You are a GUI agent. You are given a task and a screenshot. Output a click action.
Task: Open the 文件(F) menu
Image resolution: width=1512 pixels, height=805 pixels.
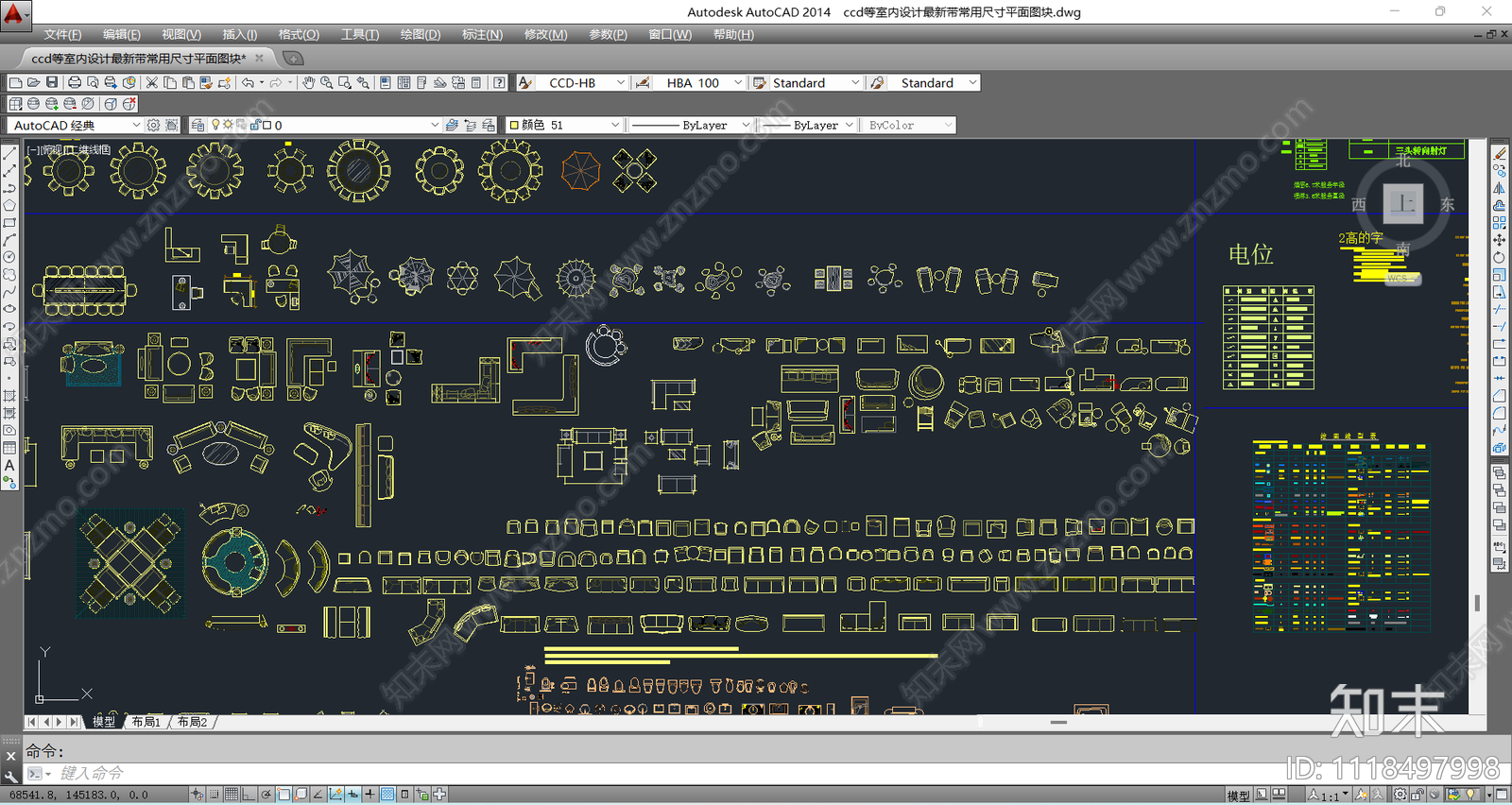click(62, 34)
